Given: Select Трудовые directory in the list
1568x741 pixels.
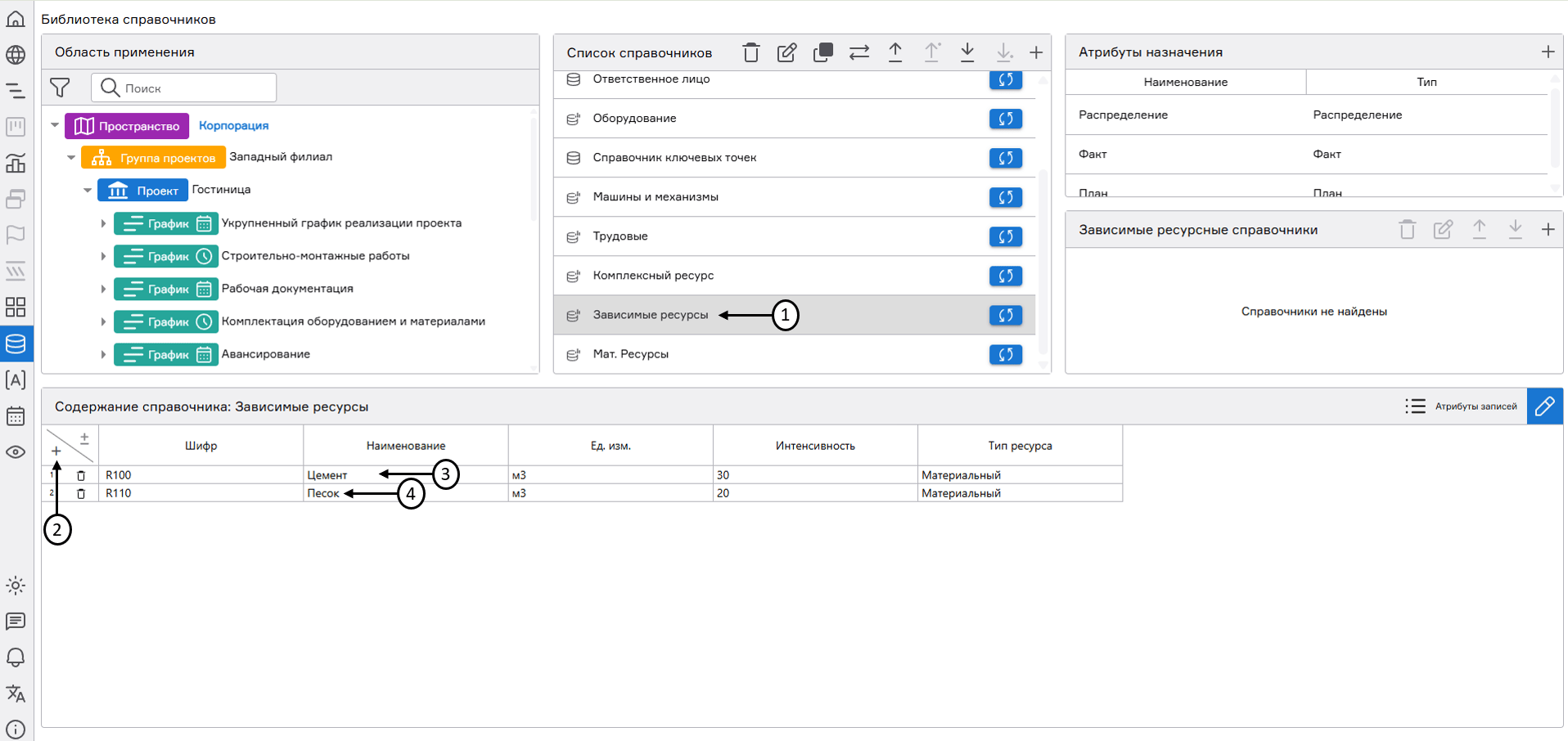Looking at the screenshot, I should (x=620, y=236).
